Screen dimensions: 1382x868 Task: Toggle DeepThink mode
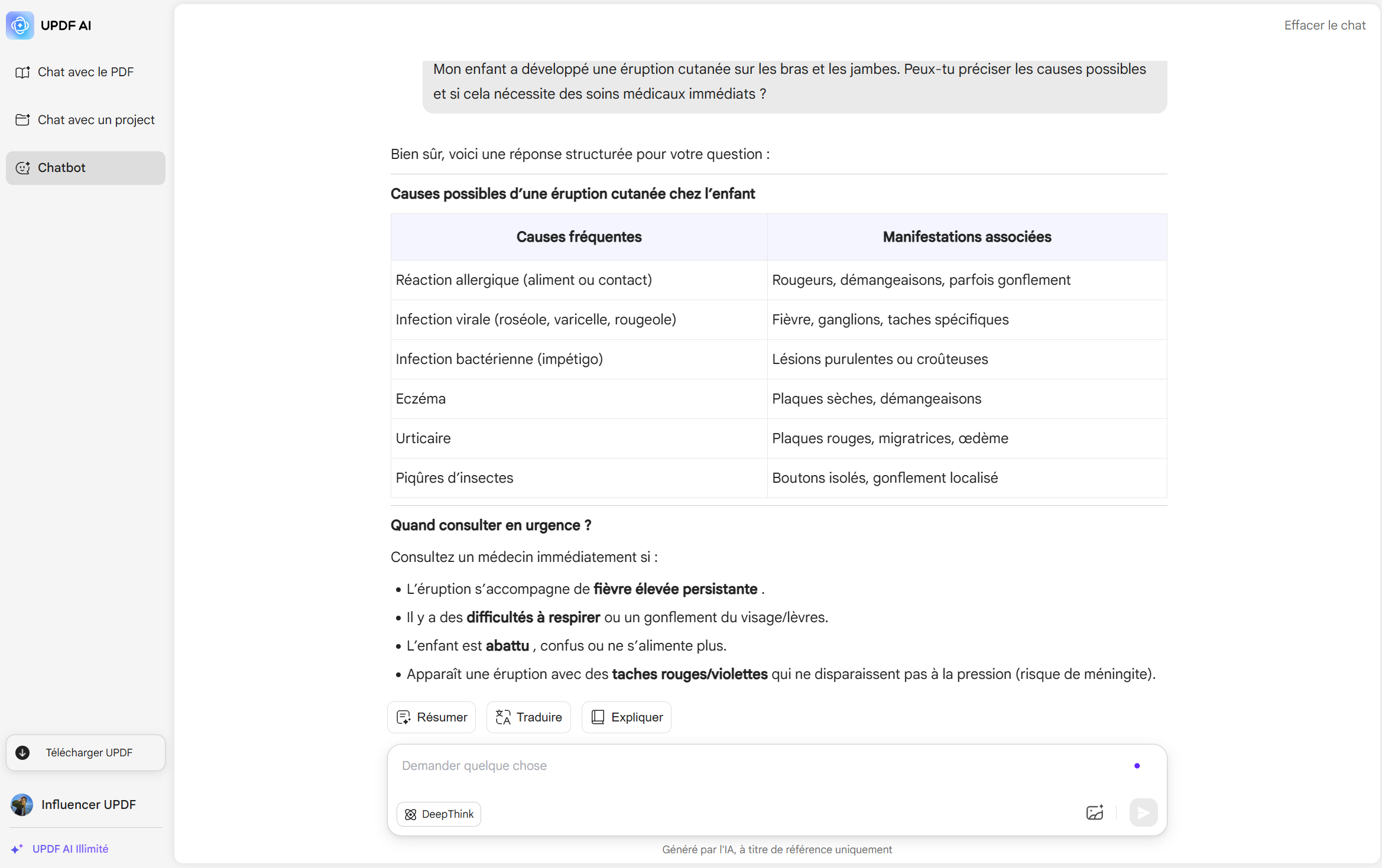tap(439, 814)
